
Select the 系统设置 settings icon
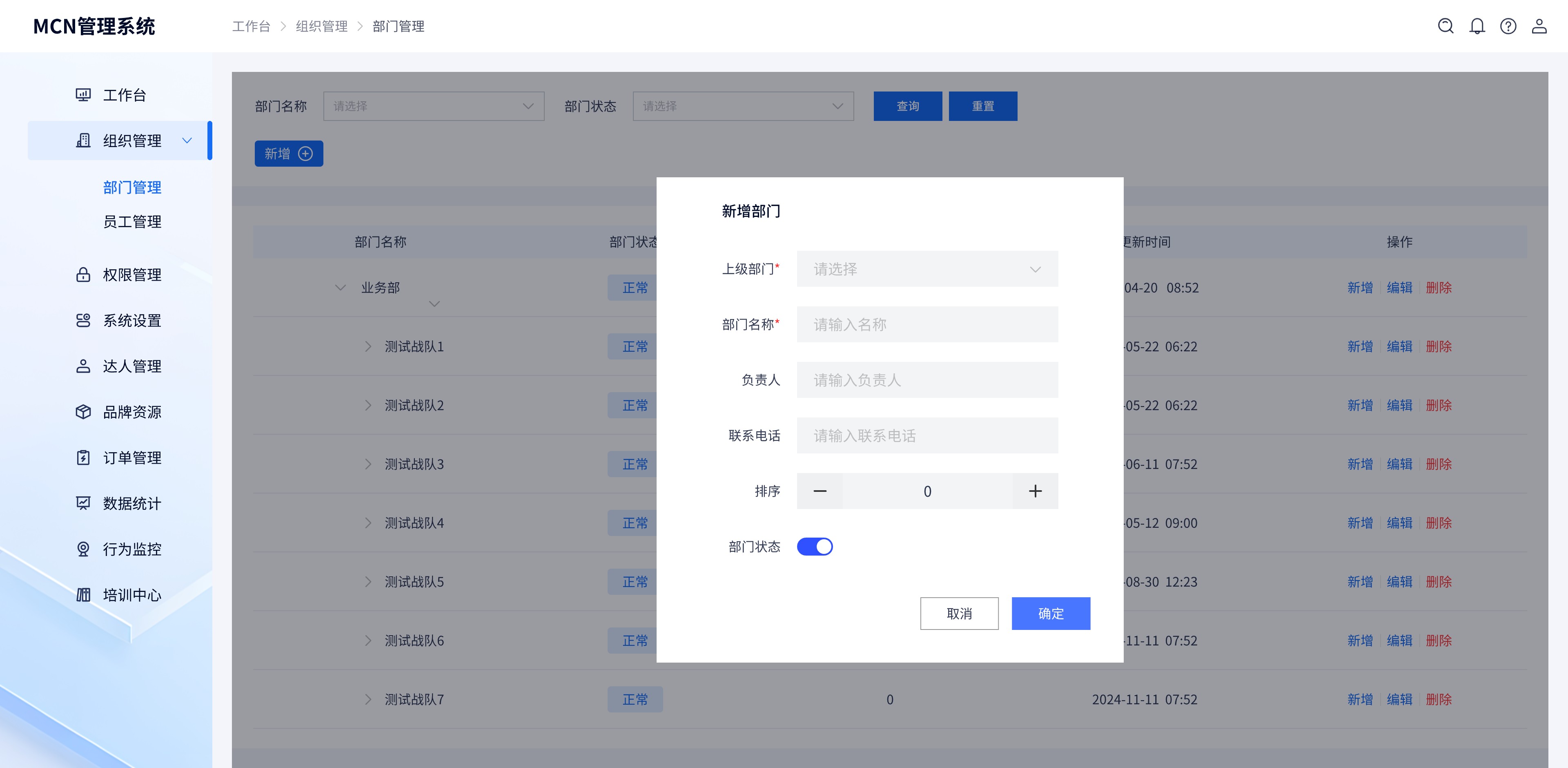click(83, 320)
